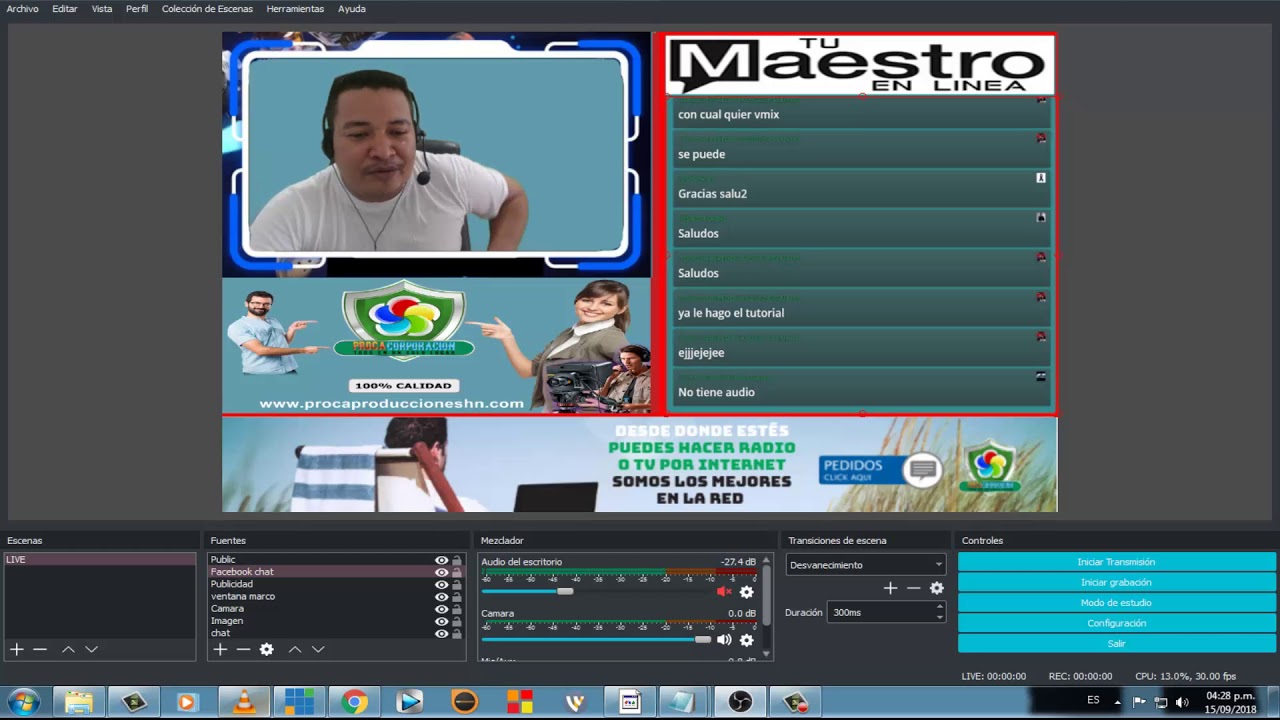Hide the Facebook chat source
1280x720 pixels.
click(x=441, y=572)
